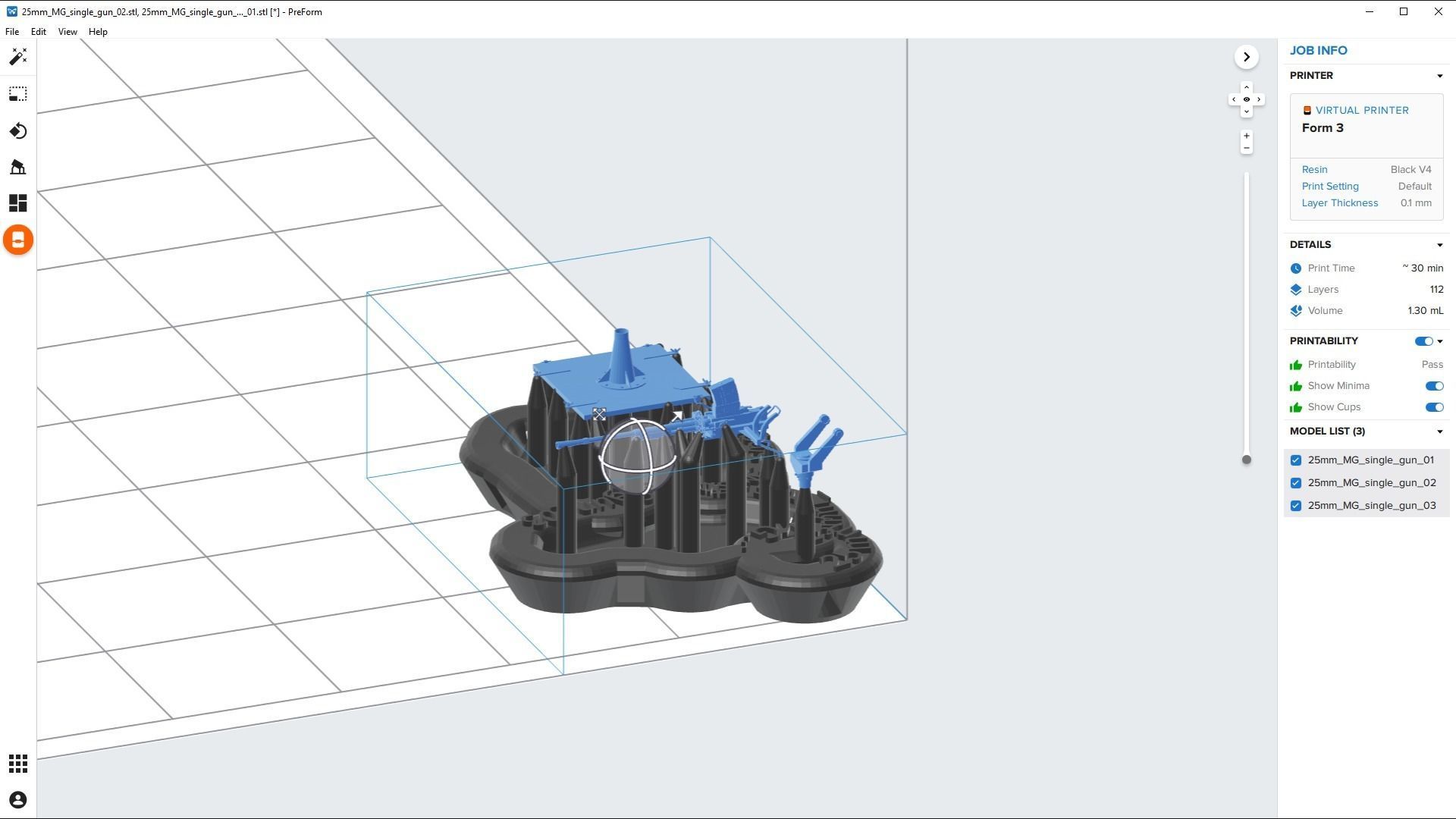Viewport: 1456px width, 819px height.
Task: Select the Size tool in left toolbar
Action: 18,94
